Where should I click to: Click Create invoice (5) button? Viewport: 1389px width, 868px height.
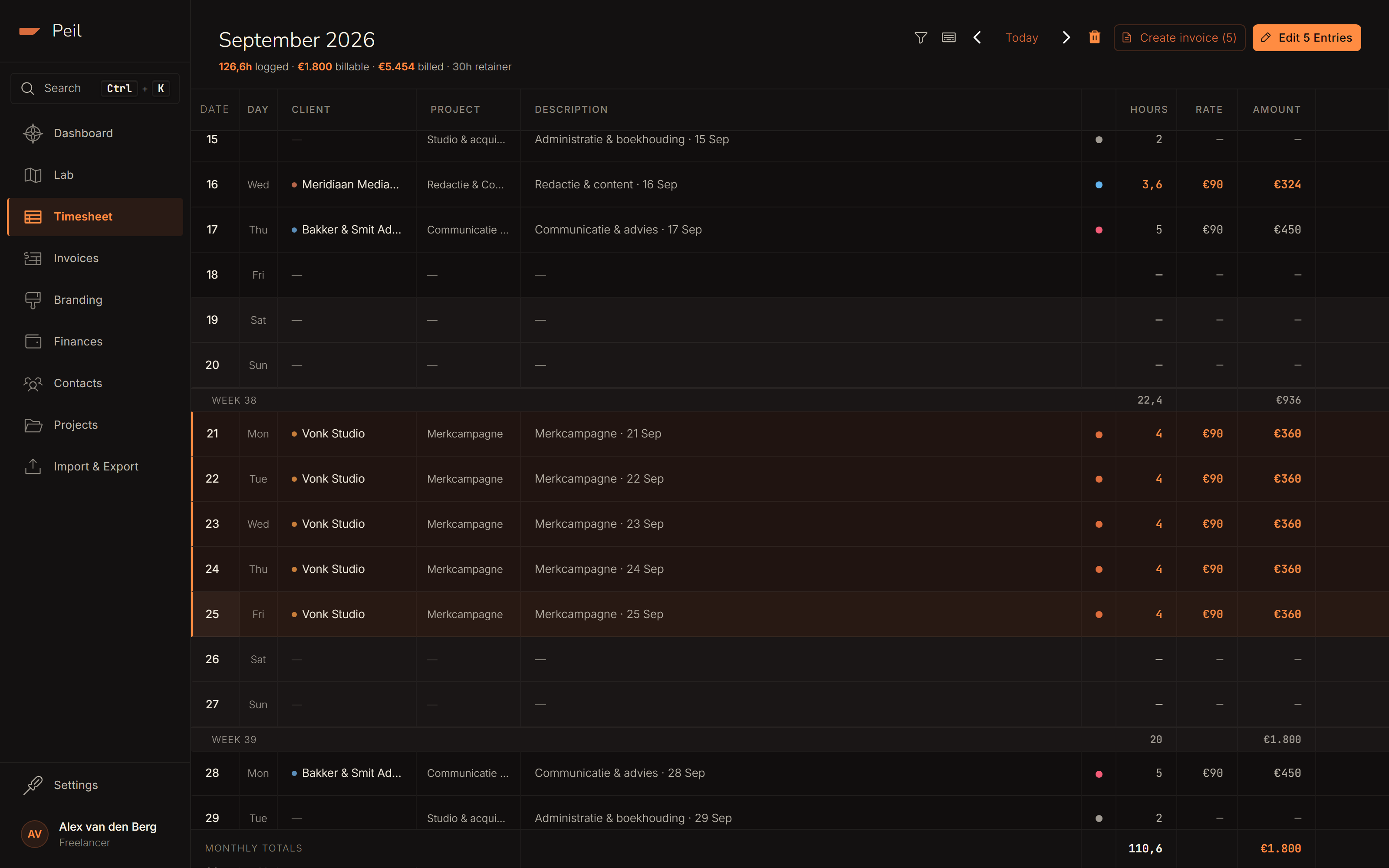[1179, 38]
